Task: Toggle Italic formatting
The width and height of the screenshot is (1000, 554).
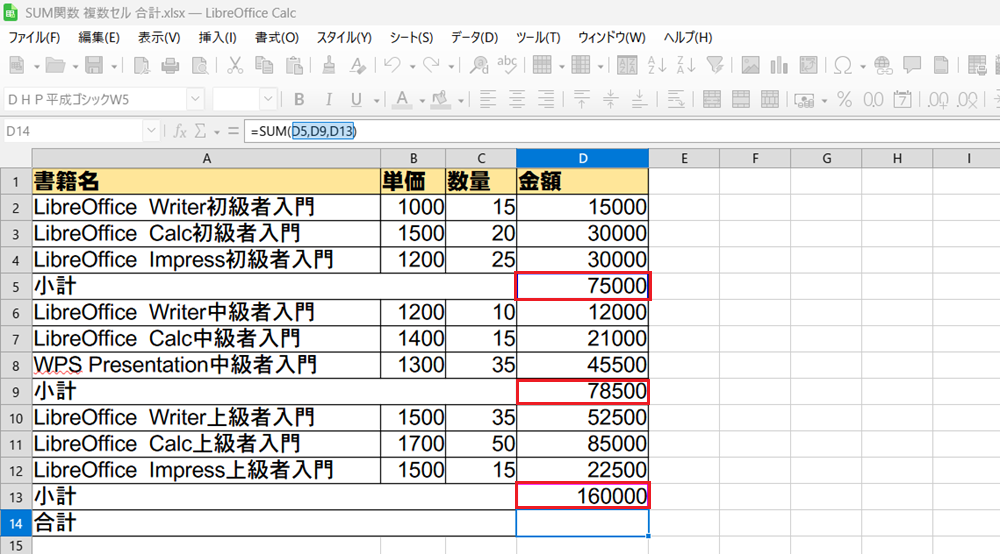Action: click(x=328, y=99)
